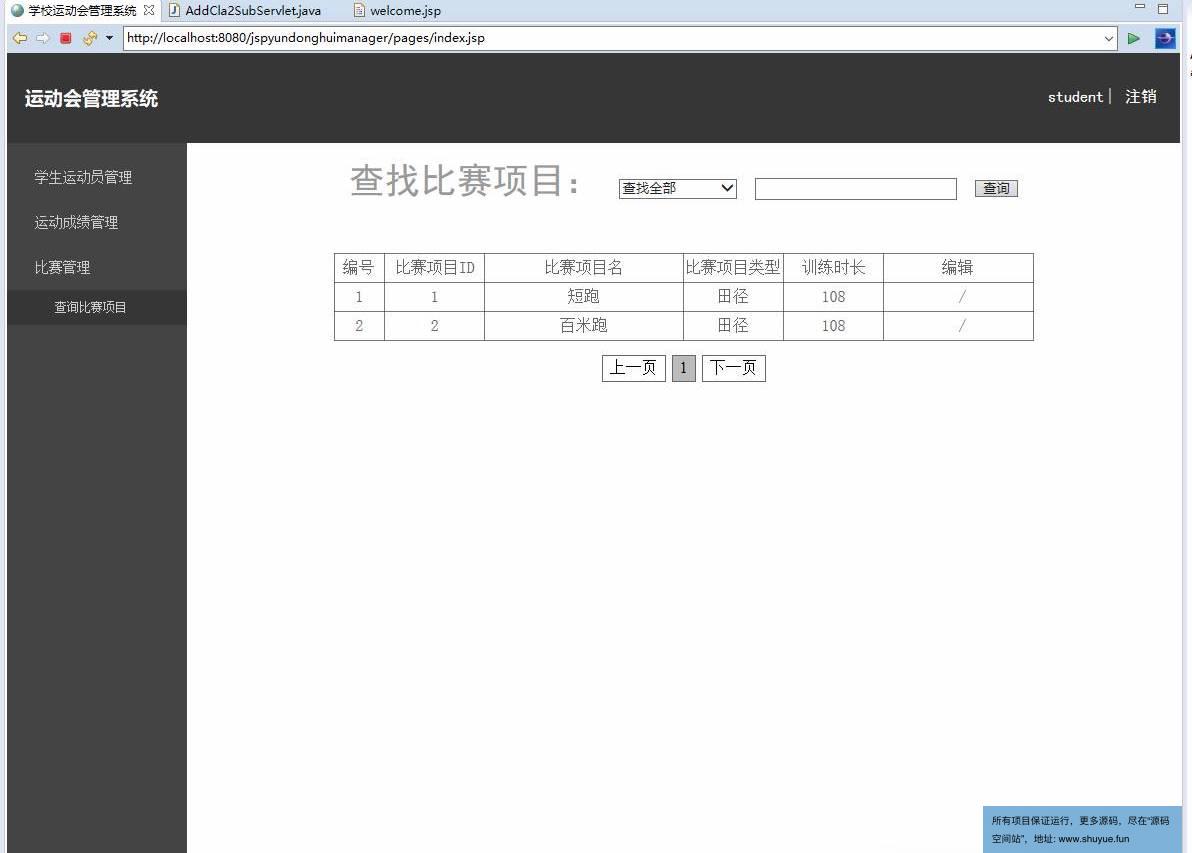This screenshot has width=1192, height=853.
Task: Click the 比赛项目类型 column header
Action: pyautogui.click(x=733, y=268)
